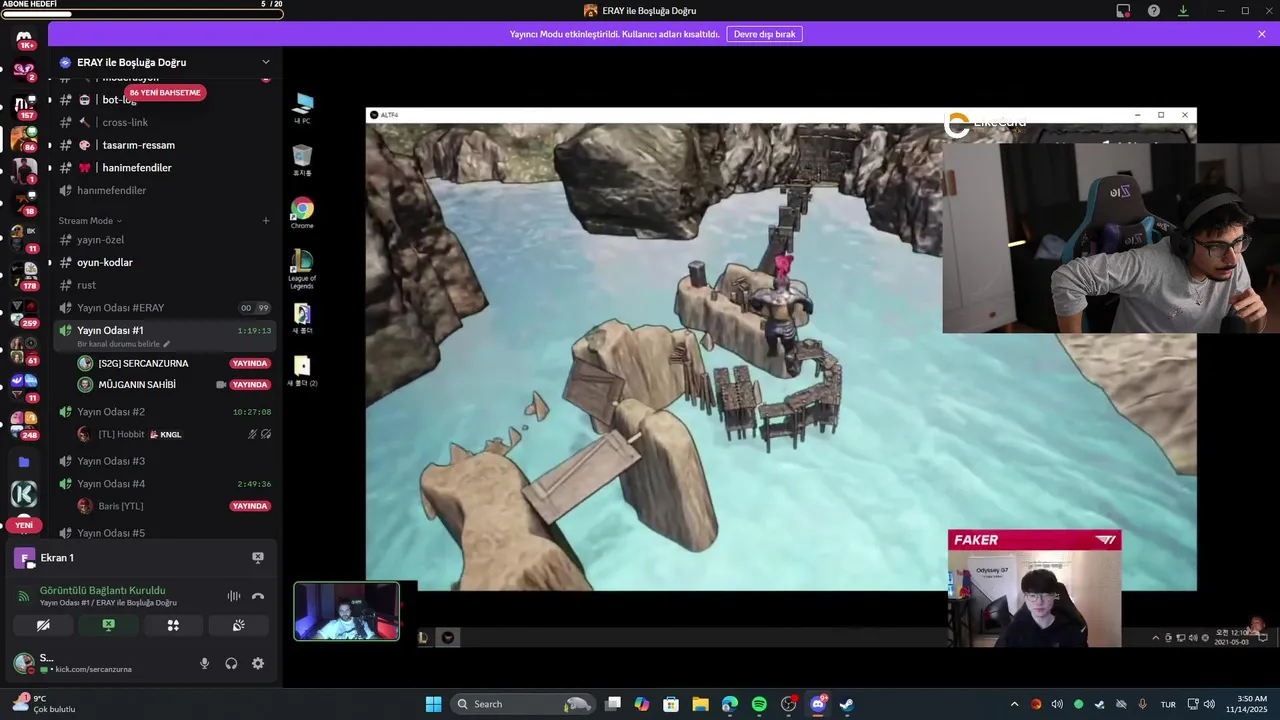Image resolution: width=1280 pixels, height=720 pixels.
Task: Open the server with the 178 badge
Action: click(24, 274)
